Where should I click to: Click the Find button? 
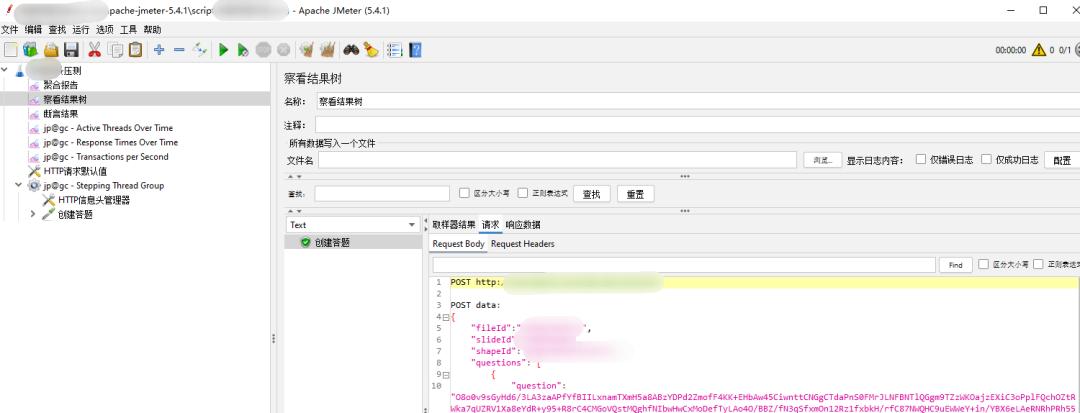[955, 265]
